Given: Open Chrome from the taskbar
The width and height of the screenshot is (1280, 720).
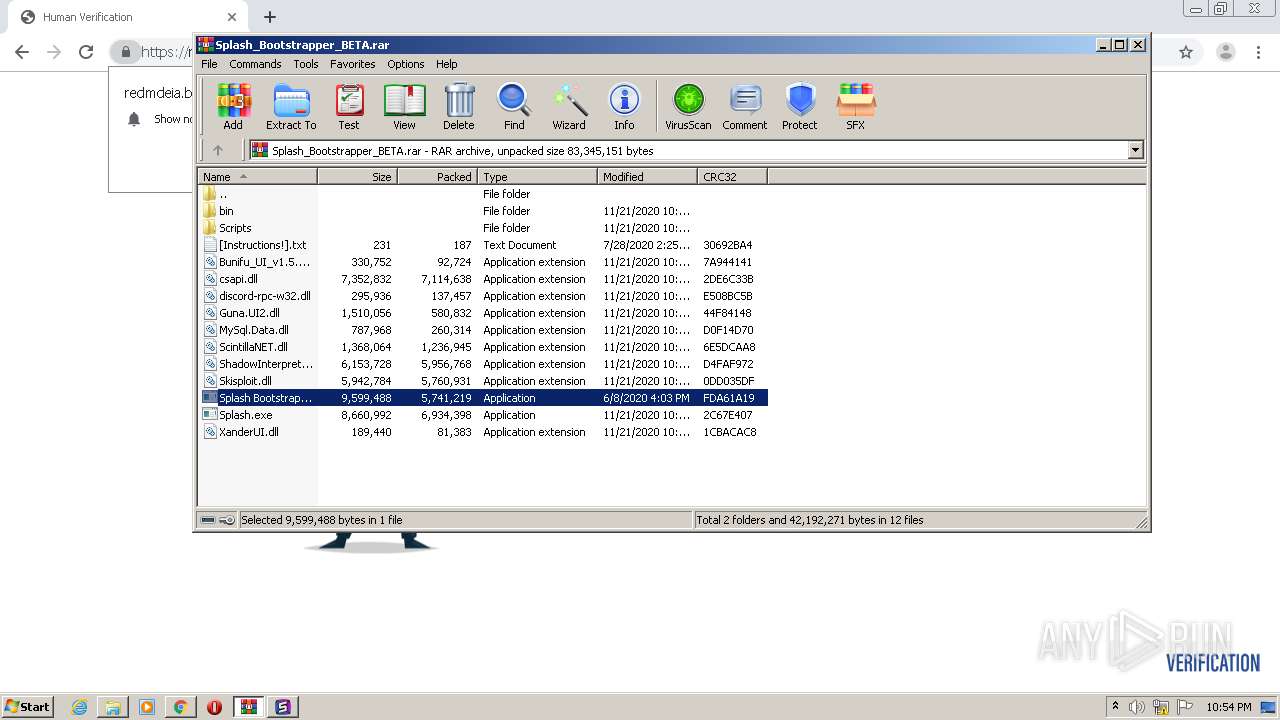Looking at the screenshot, I should click(x=180, y=707).
